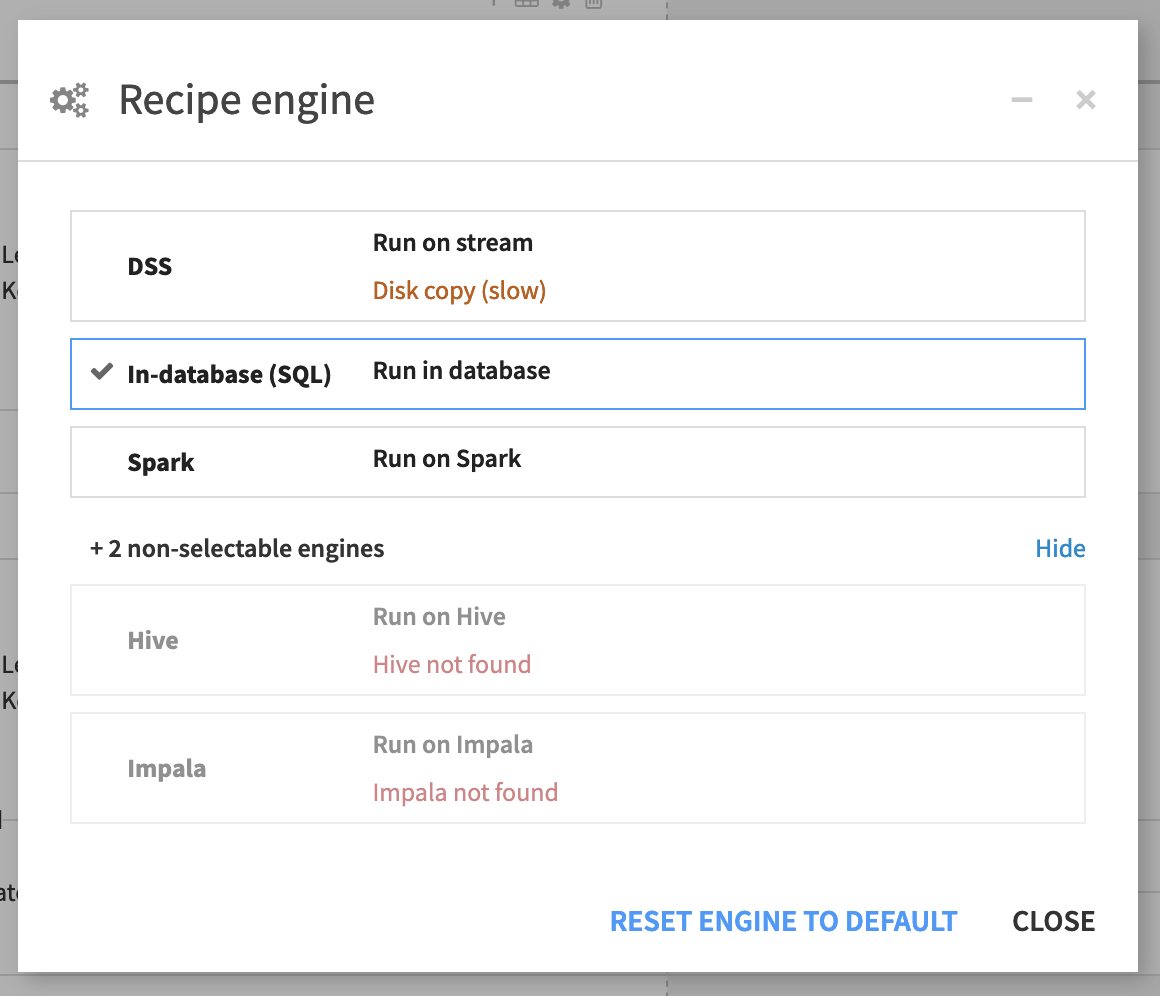The image size is (1160, 996).
Task: Click the "Disk copy (slow)" warning text
Action: [459, 291]
